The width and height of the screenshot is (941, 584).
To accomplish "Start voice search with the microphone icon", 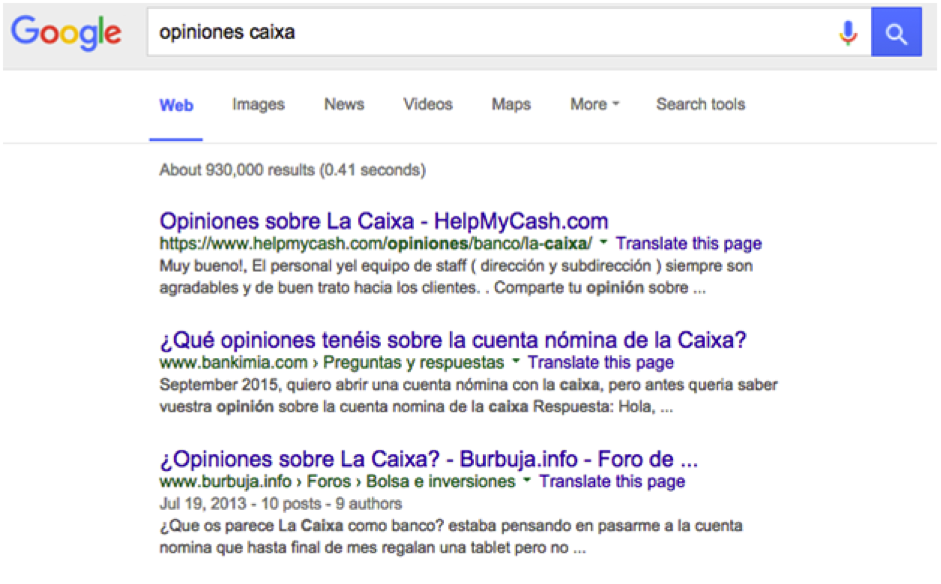I will click(847, 33).
